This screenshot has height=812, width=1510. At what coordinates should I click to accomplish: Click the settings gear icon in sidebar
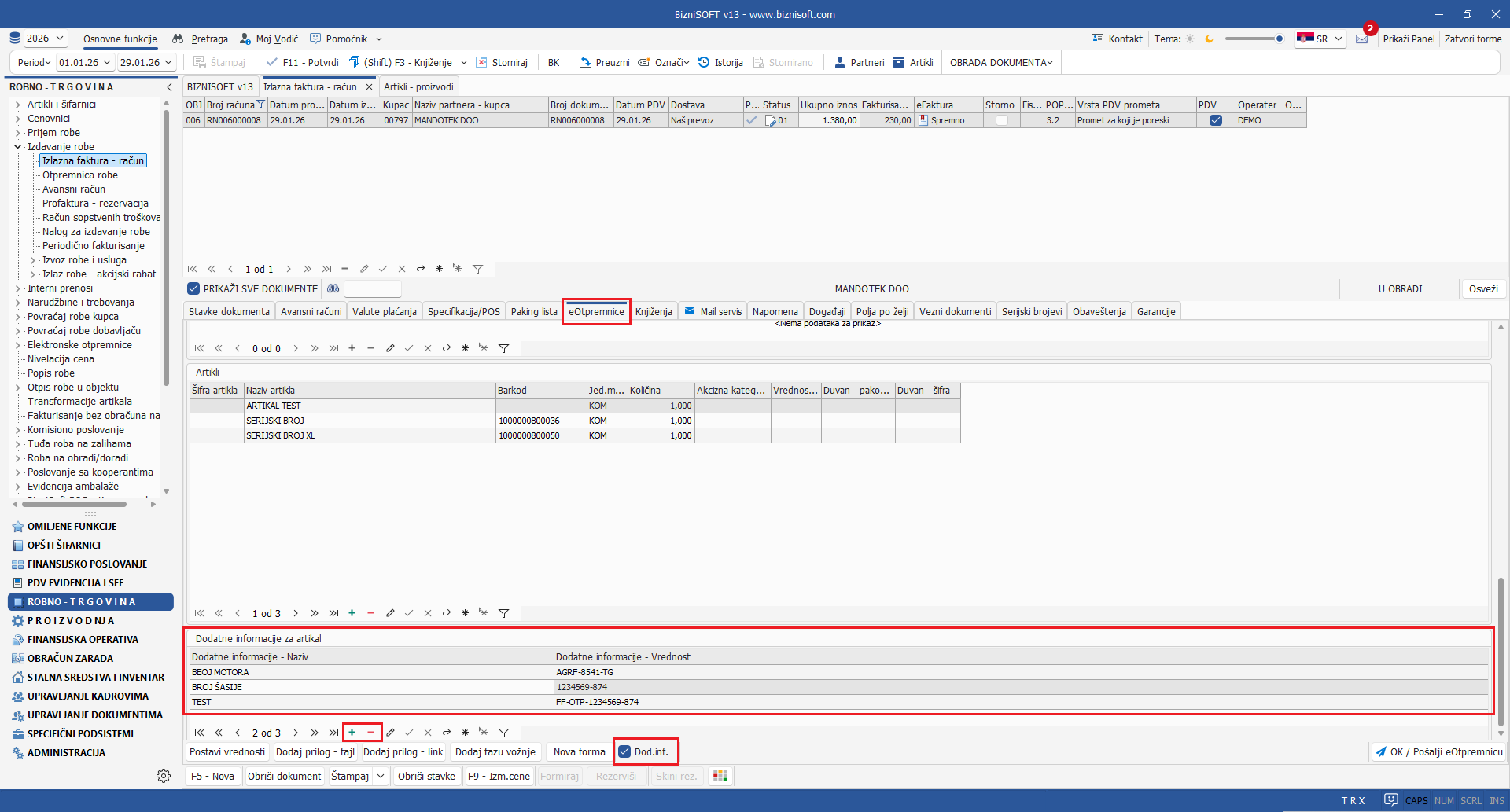pos(164,776)
